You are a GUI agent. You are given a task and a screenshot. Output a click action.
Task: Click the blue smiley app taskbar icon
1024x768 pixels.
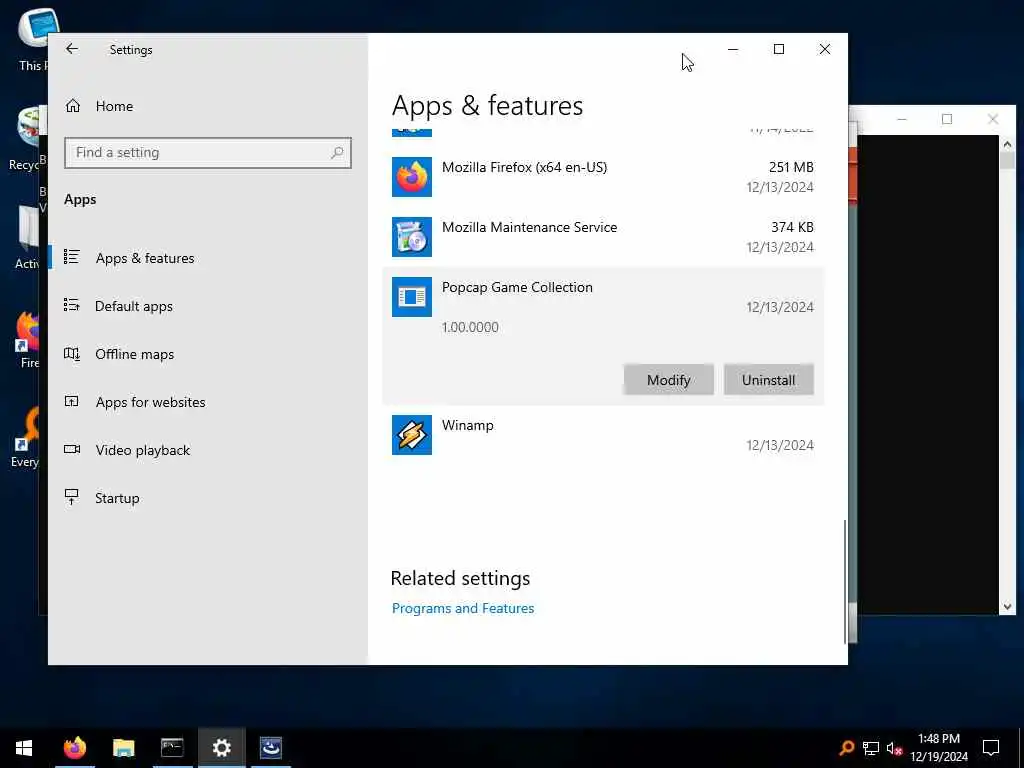coord(270,748)
